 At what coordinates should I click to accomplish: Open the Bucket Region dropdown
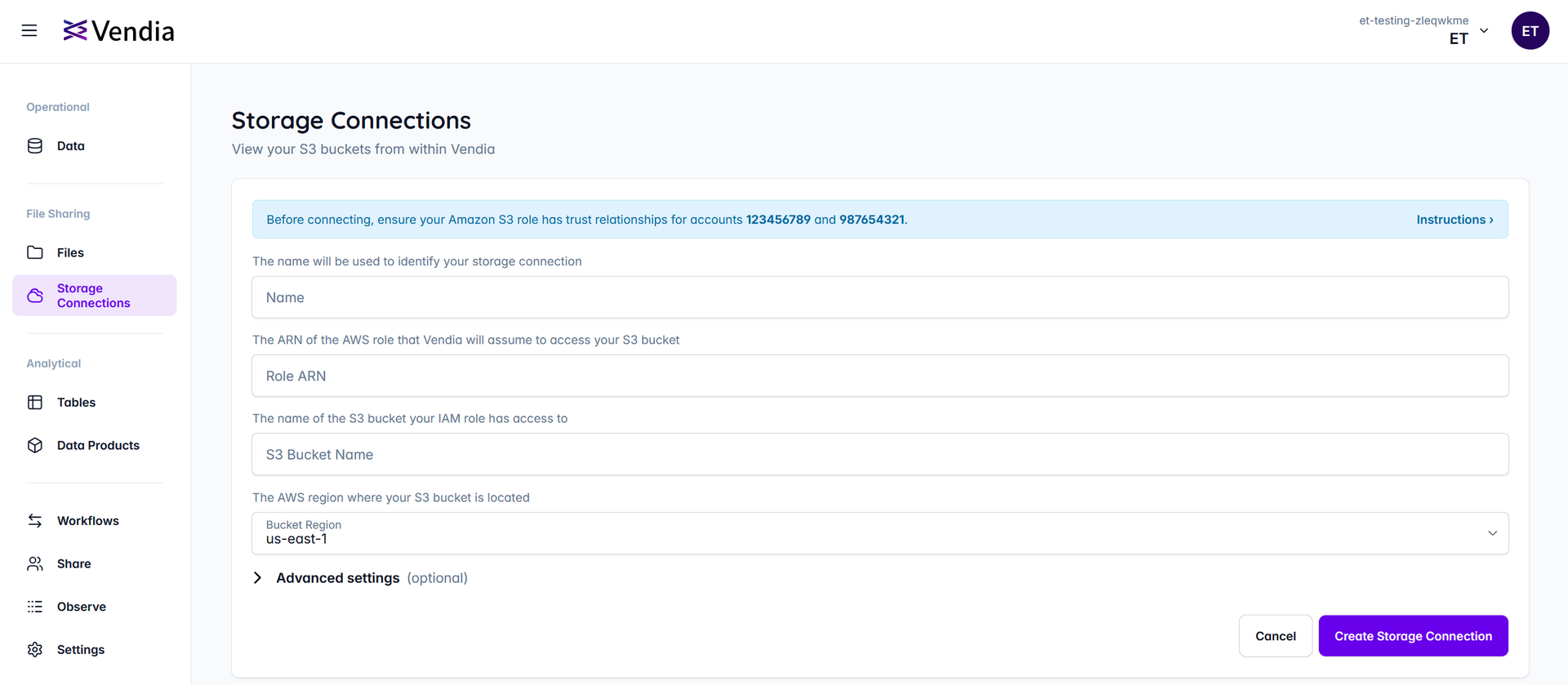tap(880, 533)
